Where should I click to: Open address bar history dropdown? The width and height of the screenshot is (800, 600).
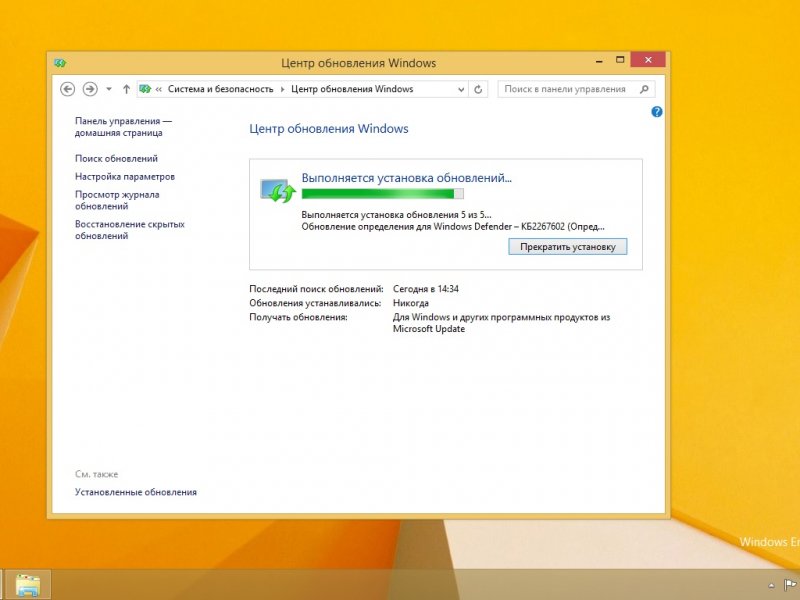[461, 90]
